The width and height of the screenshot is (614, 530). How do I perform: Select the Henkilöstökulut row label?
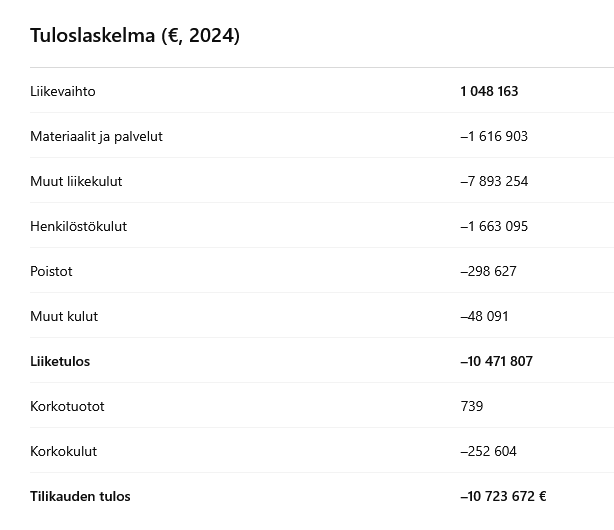click(78, 226)
